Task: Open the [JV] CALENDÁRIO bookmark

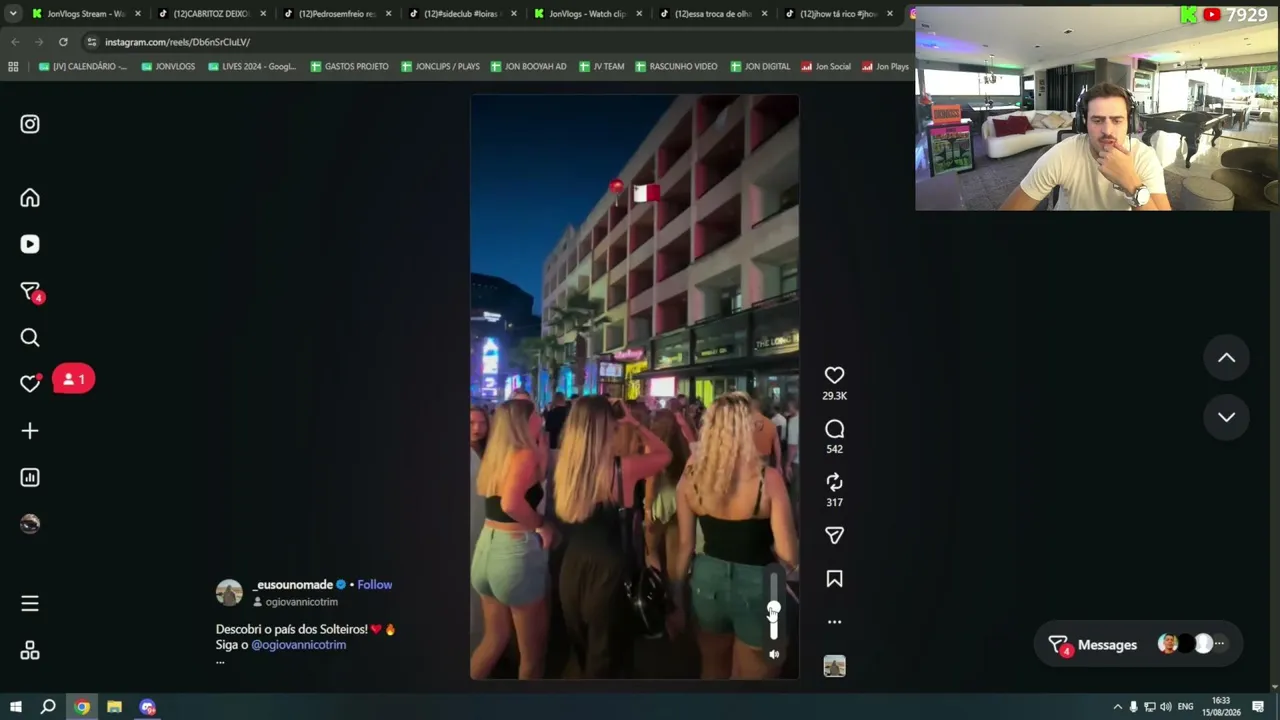Action: point(83,67)
